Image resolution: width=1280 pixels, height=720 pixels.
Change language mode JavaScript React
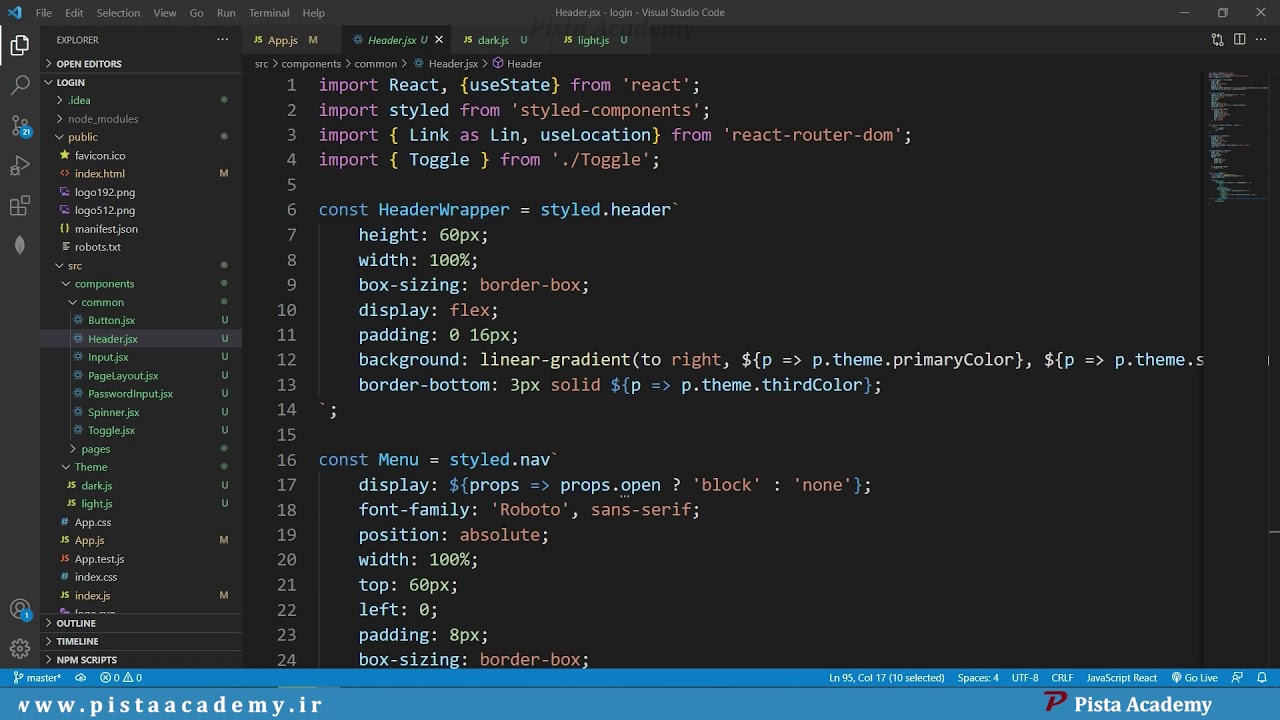(1122, 678)
